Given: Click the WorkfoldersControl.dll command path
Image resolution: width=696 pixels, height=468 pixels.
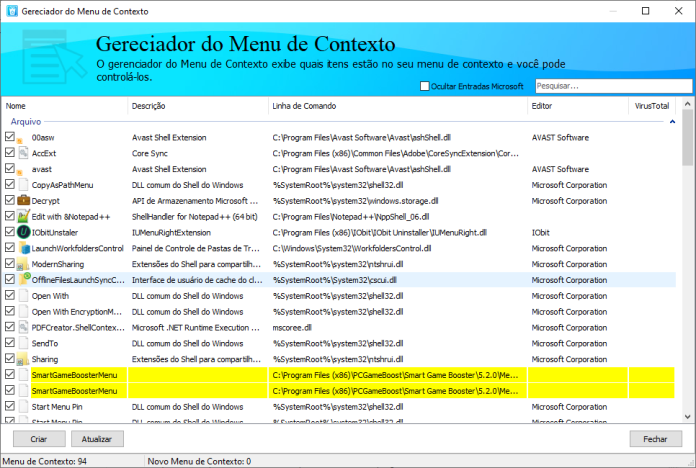Looking at the screenshot, I should pos(352,248).
